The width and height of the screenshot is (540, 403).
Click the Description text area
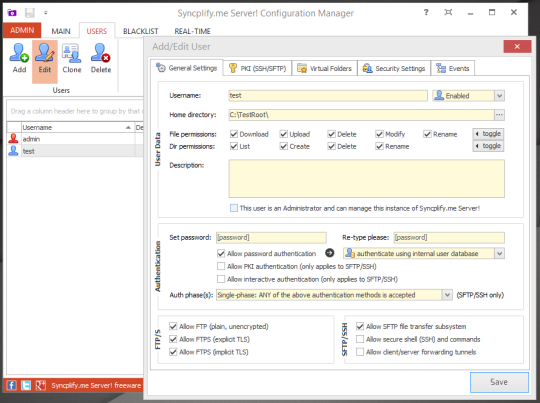tap(366, 178)
